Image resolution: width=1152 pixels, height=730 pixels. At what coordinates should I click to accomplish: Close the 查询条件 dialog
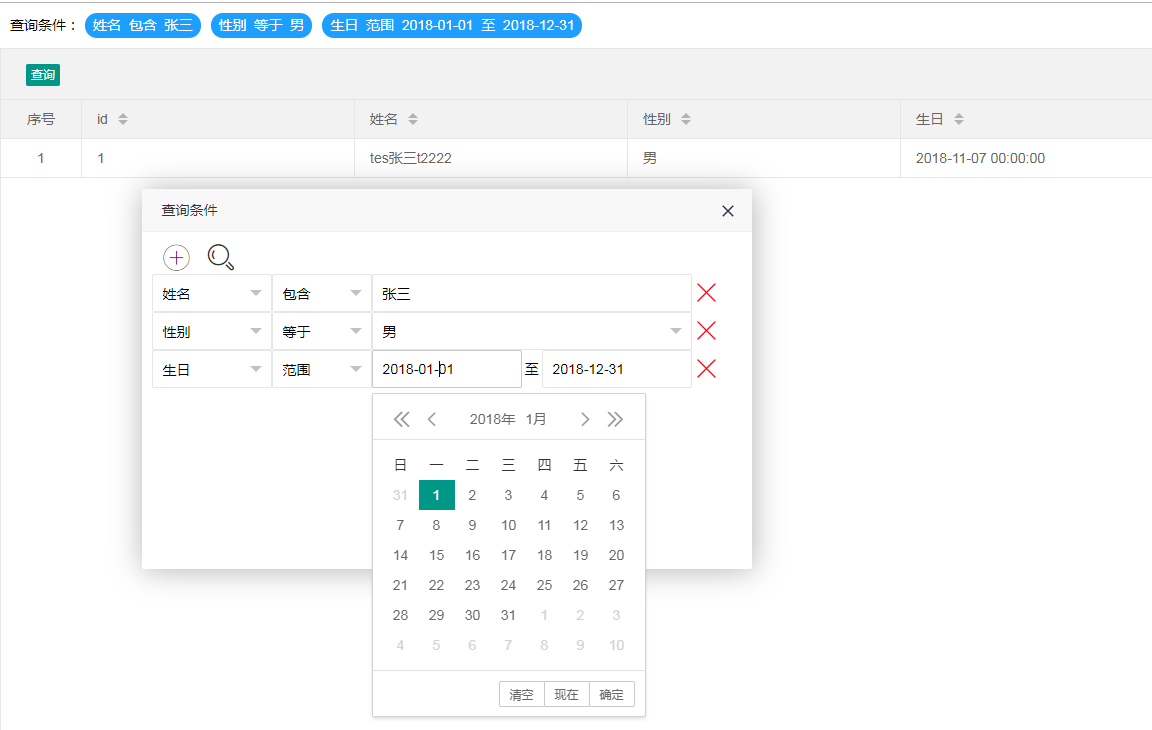click(728, 211)
